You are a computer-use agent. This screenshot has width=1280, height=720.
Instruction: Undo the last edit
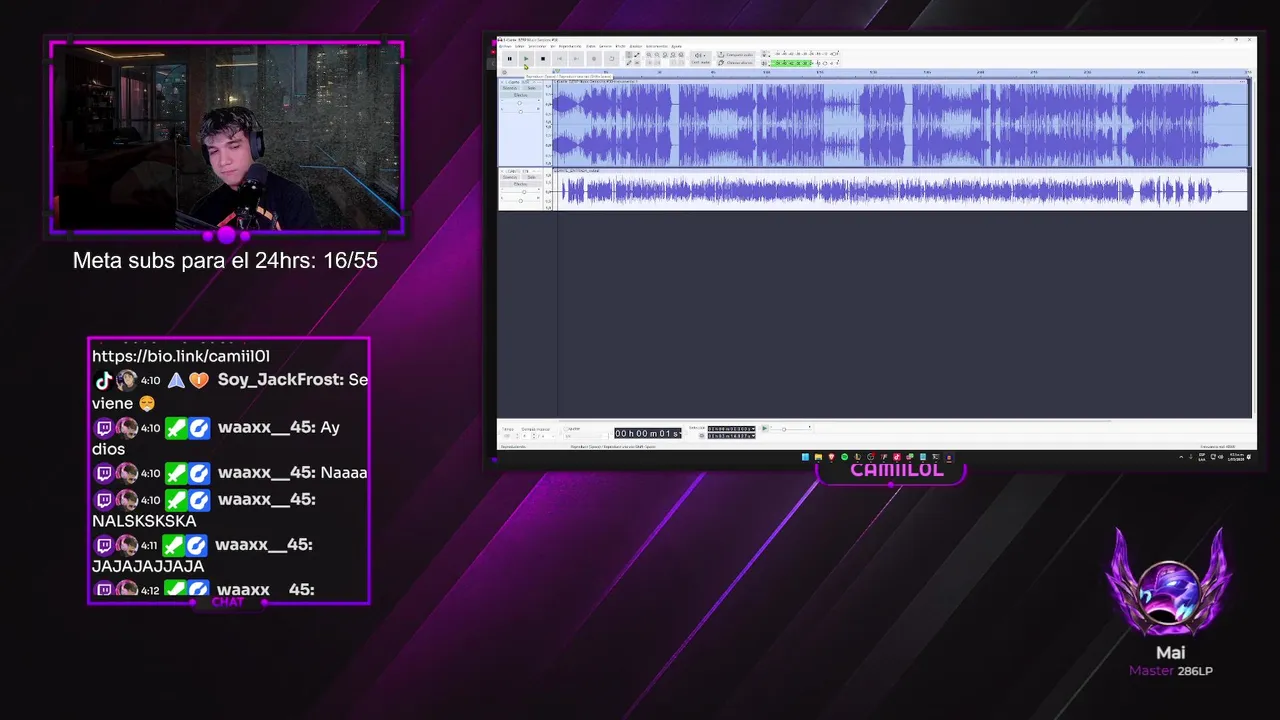pyautogui.click(x=673, y=63)
